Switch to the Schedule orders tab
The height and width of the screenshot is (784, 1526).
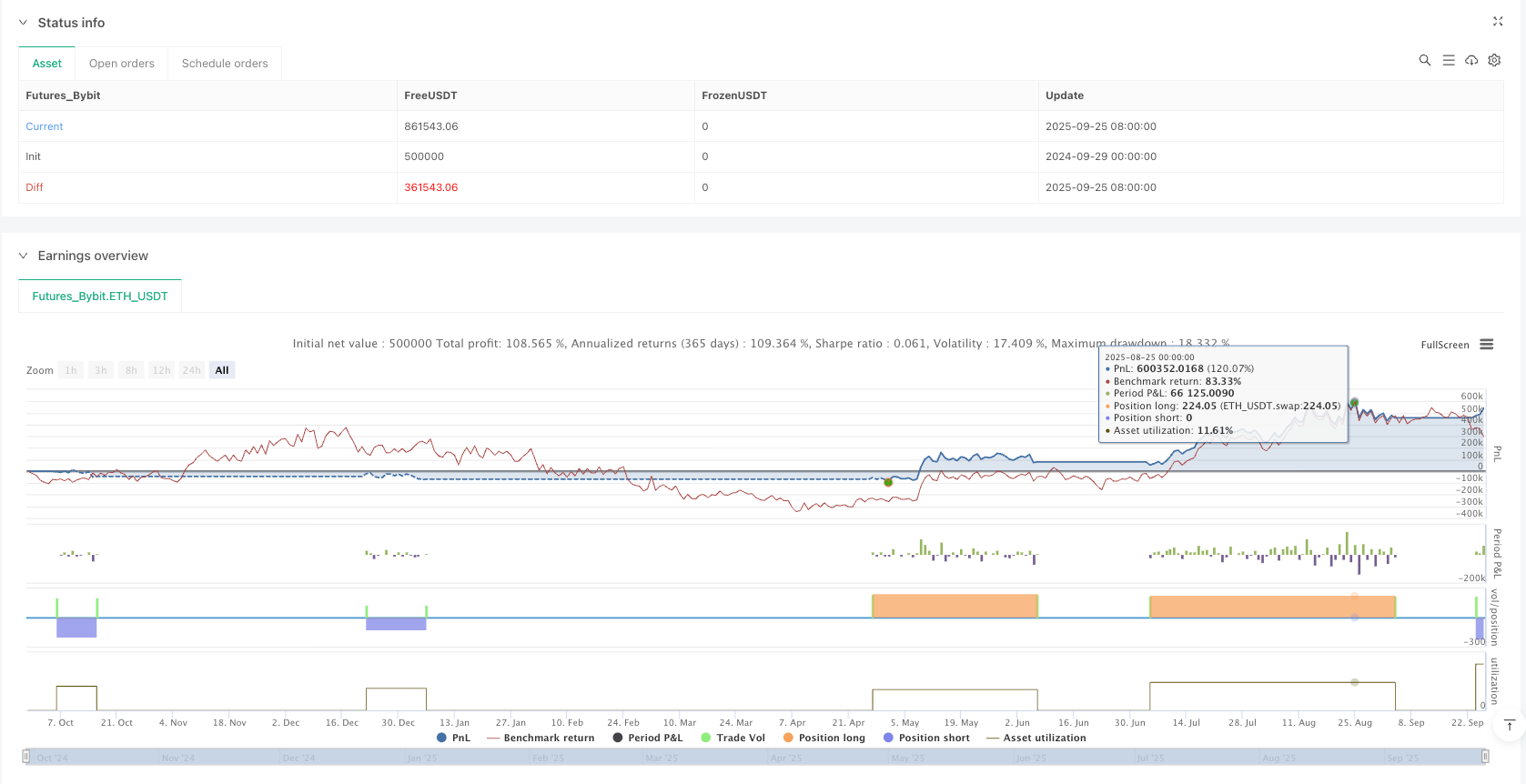pyautogui.click(x=225, y=64)
